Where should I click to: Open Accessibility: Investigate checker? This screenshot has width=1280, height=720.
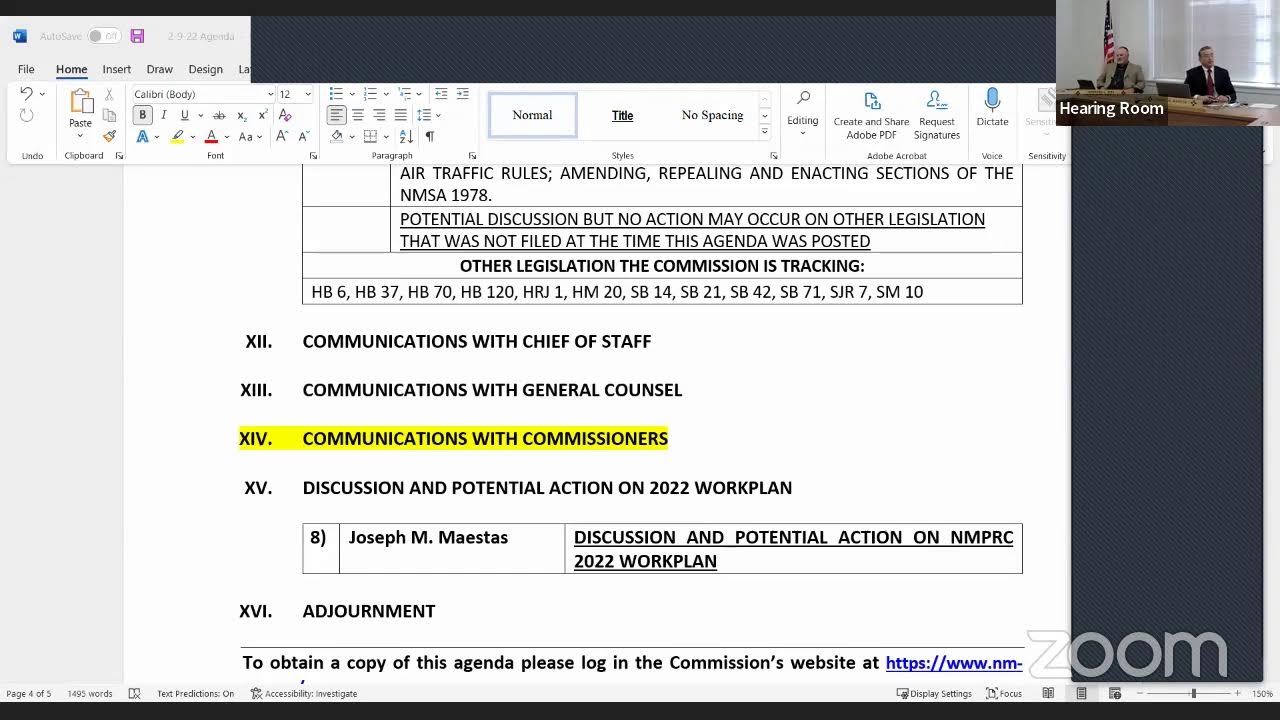(304, 694)
